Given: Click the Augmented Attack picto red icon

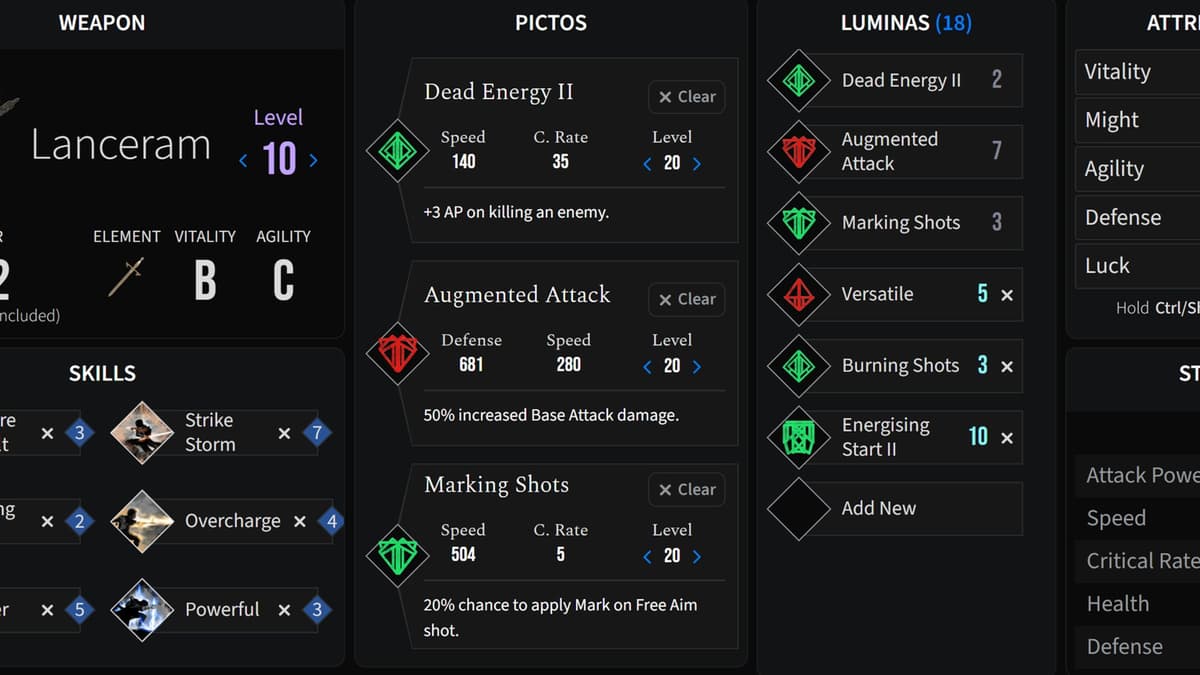Looking at the screenshot, I should pyautogui.click(x=398, y=354).
